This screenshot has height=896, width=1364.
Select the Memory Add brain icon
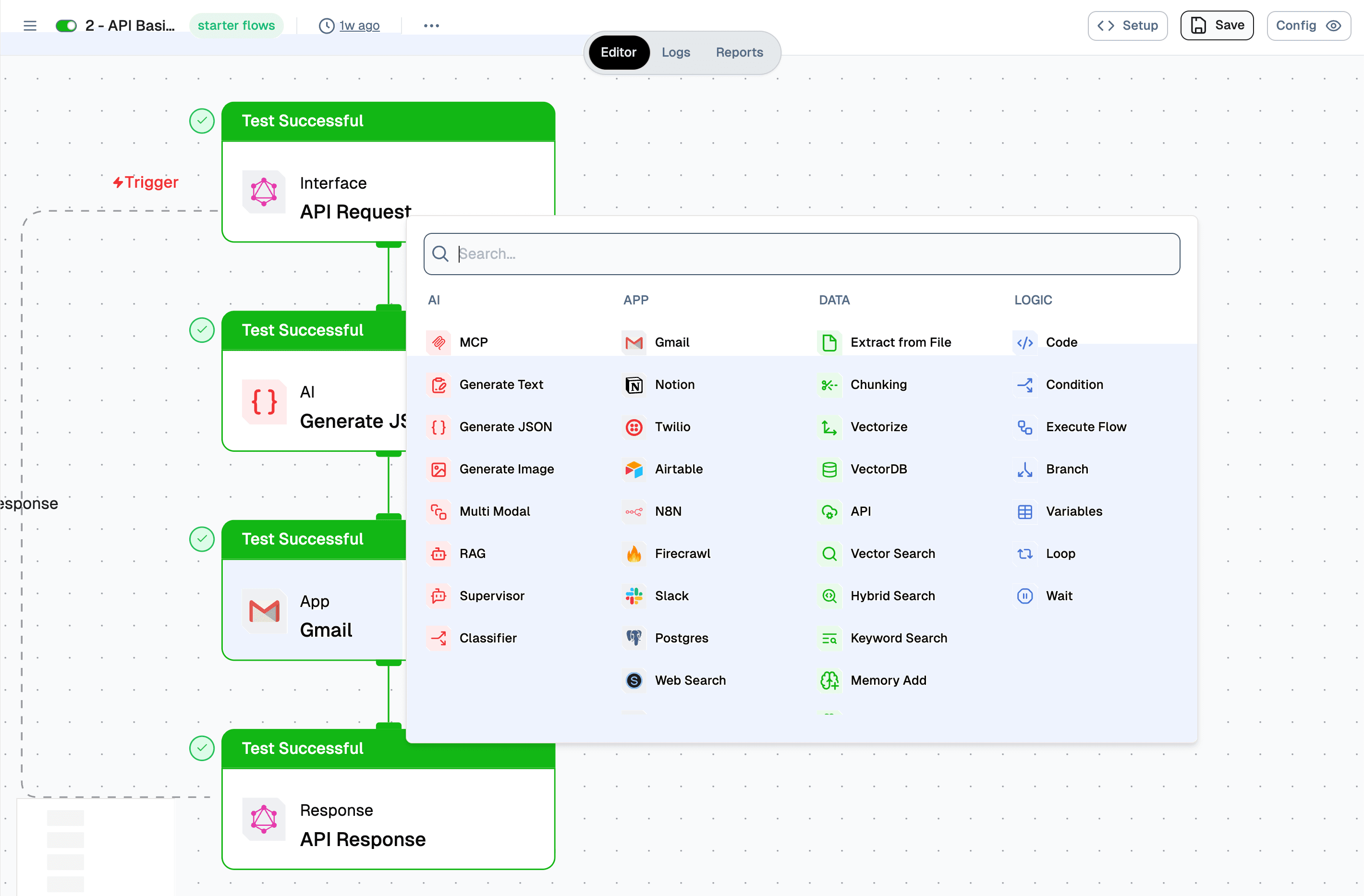click(829, 680)
